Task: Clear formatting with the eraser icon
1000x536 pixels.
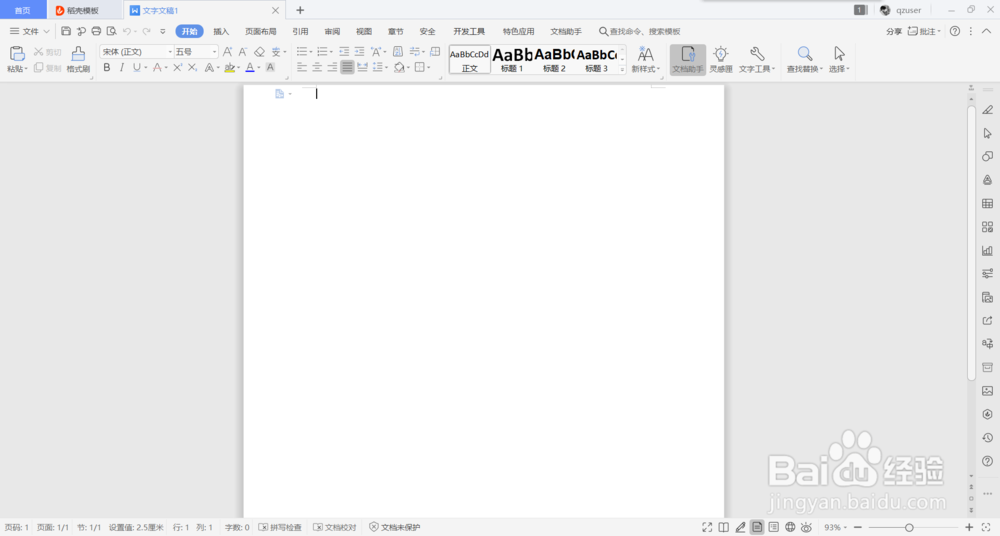Action: coord(259,52)
